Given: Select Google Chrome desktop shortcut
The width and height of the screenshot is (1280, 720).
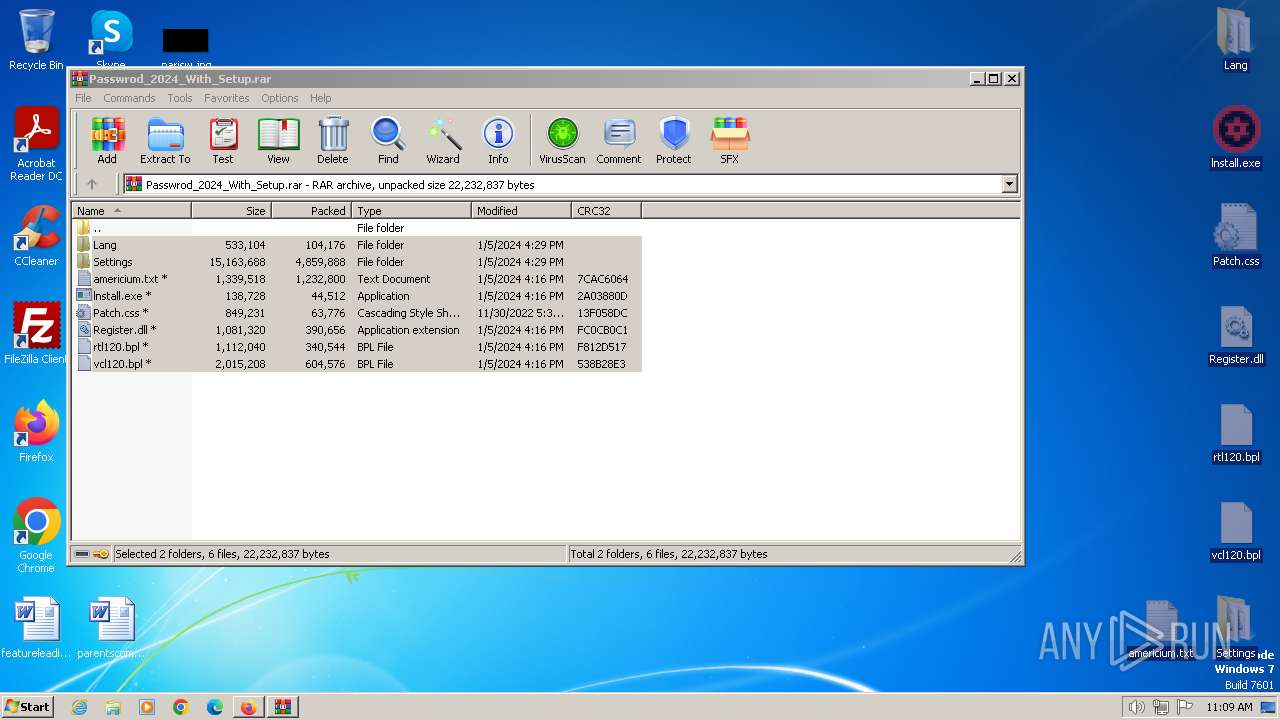Looking at the screenshot, I should click(36, 536).
